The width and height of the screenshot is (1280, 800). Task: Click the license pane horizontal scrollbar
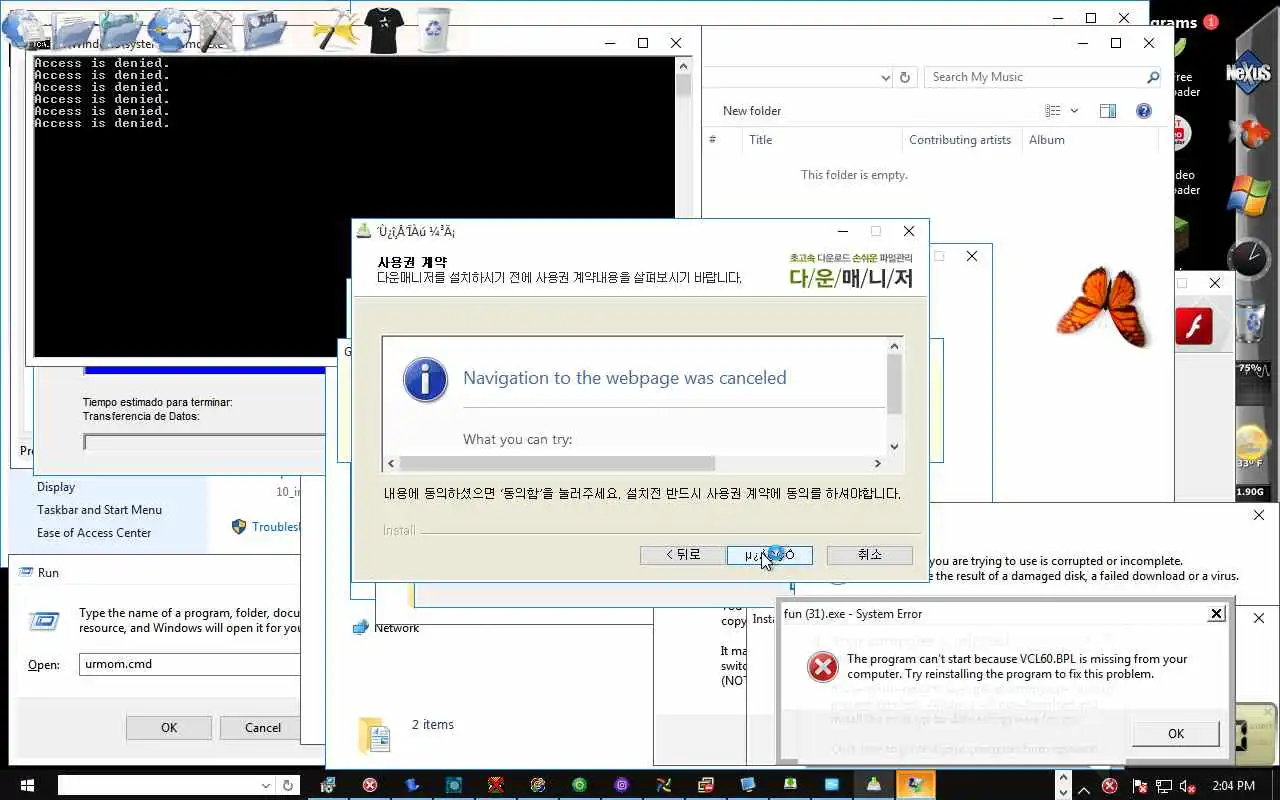[557, 464]
